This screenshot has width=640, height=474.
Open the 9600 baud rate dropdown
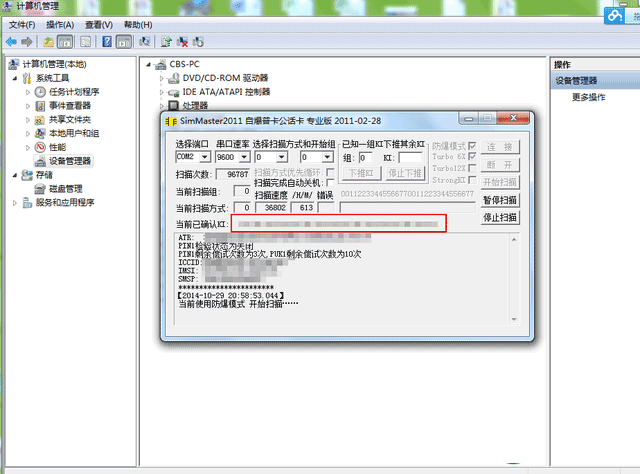click(244, 157)
